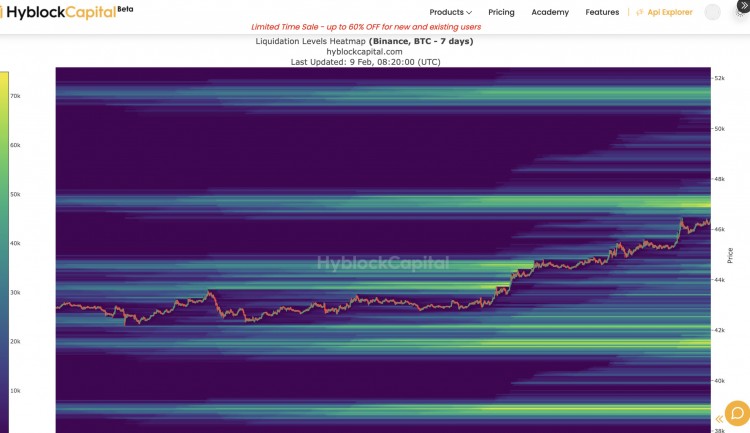The width and height of the screenshot is (750, 433).
Task: Click the vertical Price axis title
Action: coord(730,255)
